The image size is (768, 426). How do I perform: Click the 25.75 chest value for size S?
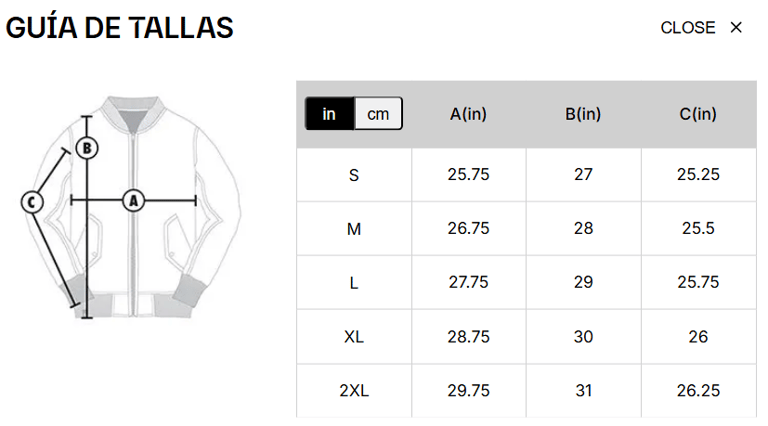tap(468, 175)
